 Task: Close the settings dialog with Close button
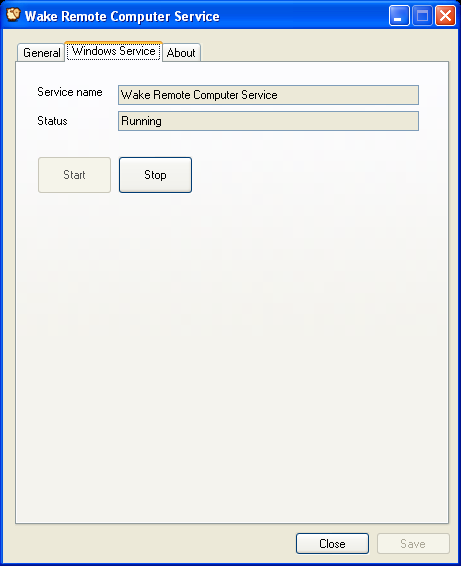tap(332, 544)
